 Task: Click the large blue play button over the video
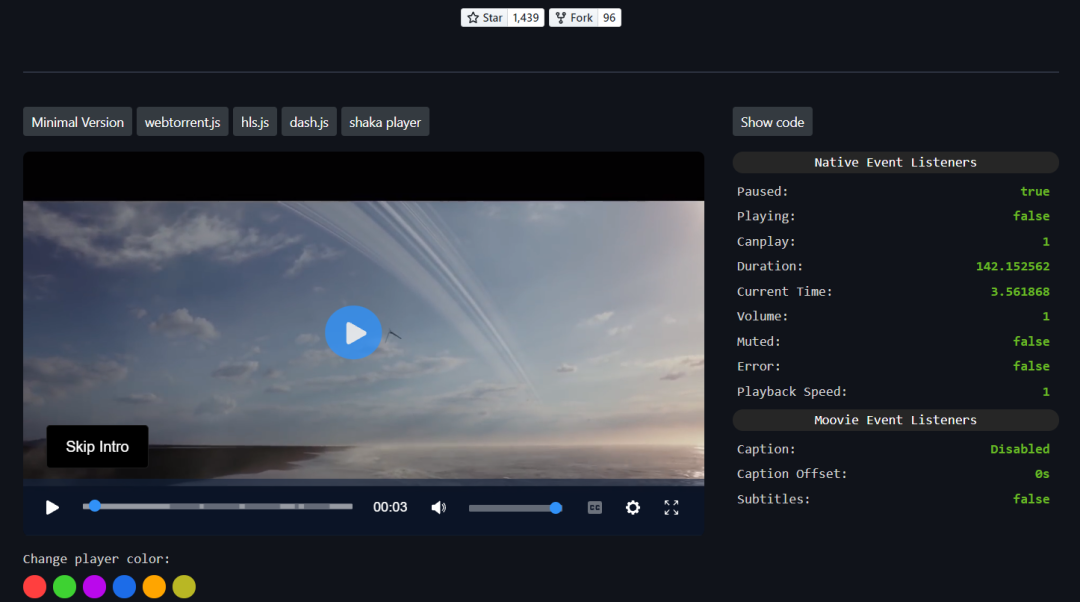353,333
